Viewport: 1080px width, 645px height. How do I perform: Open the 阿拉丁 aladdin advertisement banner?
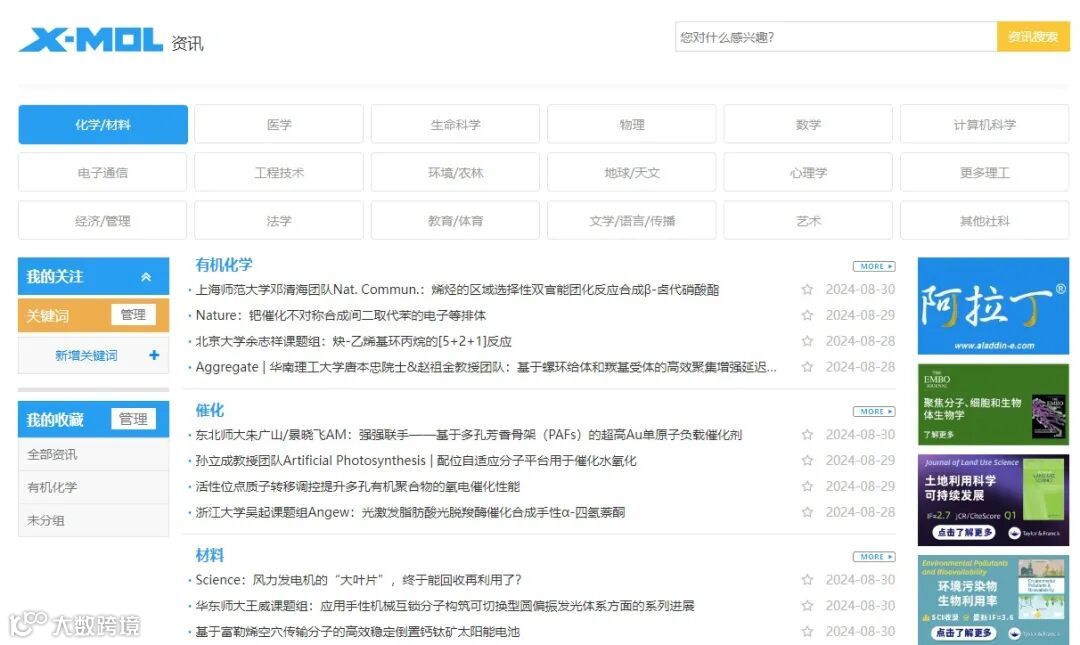[993, 306]
